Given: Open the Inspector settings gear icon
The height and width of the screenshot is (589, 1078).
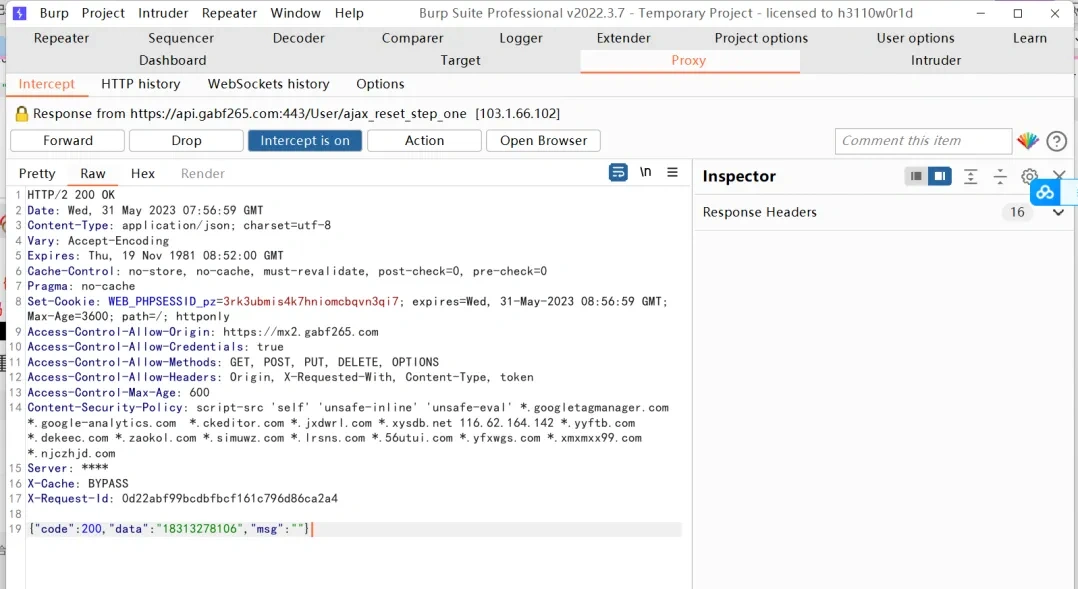Looking at the screenshot, I should point(1028,176).
